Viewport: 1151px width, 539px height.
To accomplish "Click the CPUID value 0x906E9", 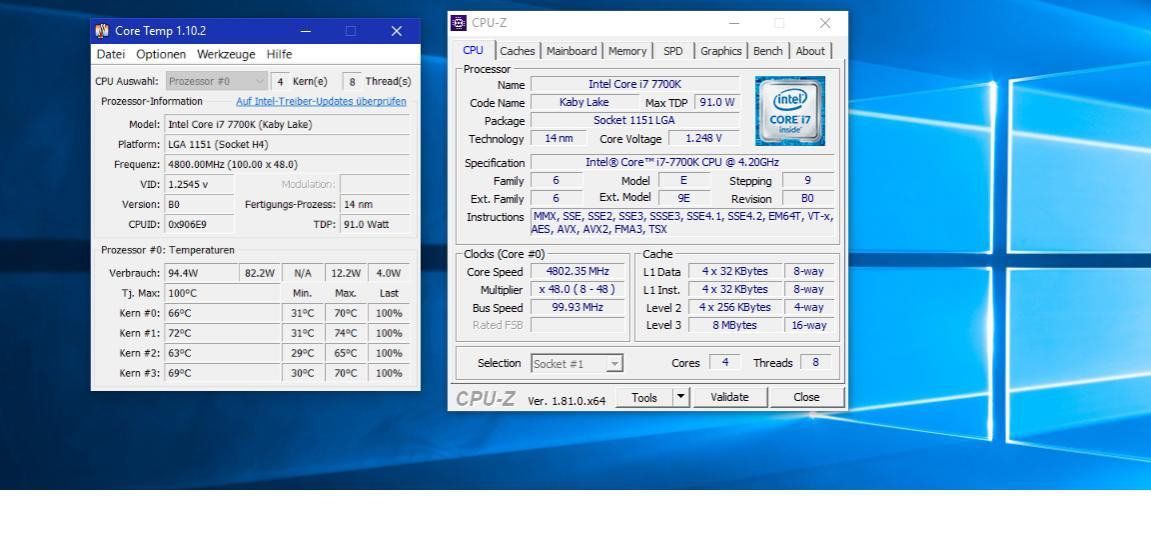I will pos(200,225).
